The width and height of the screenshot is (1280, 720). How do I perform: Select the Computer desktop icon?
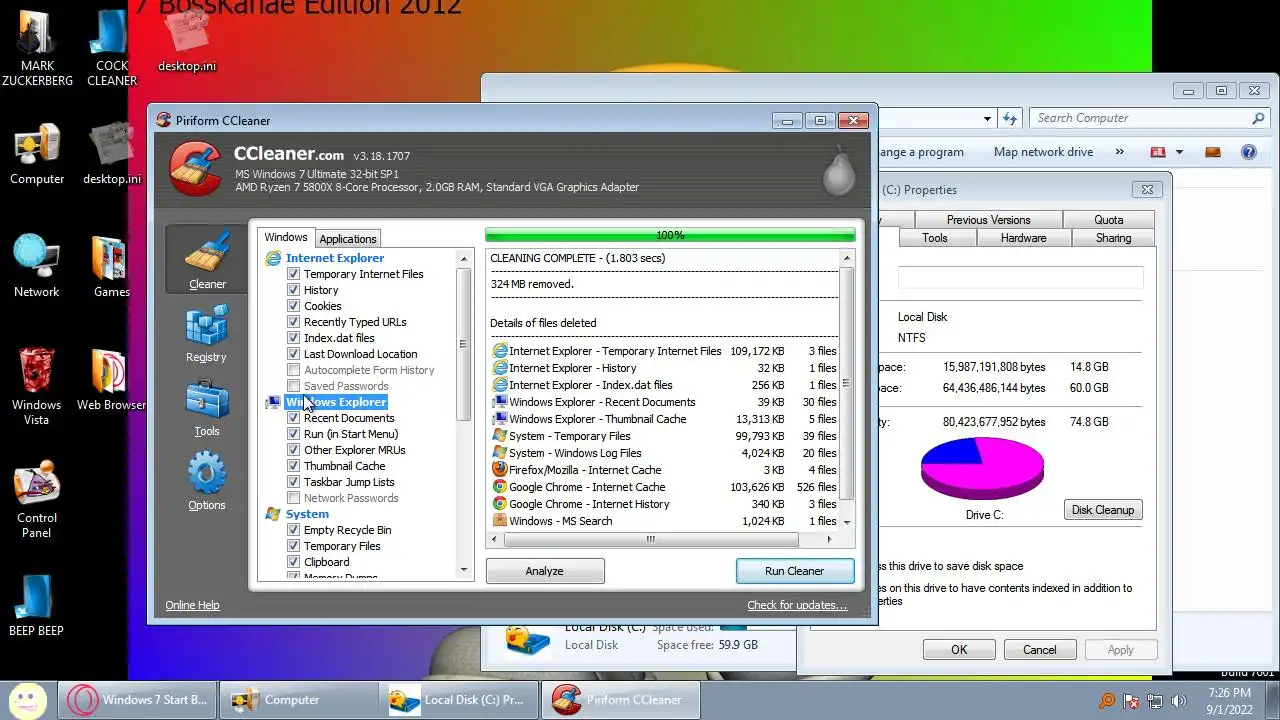[37, 155]
